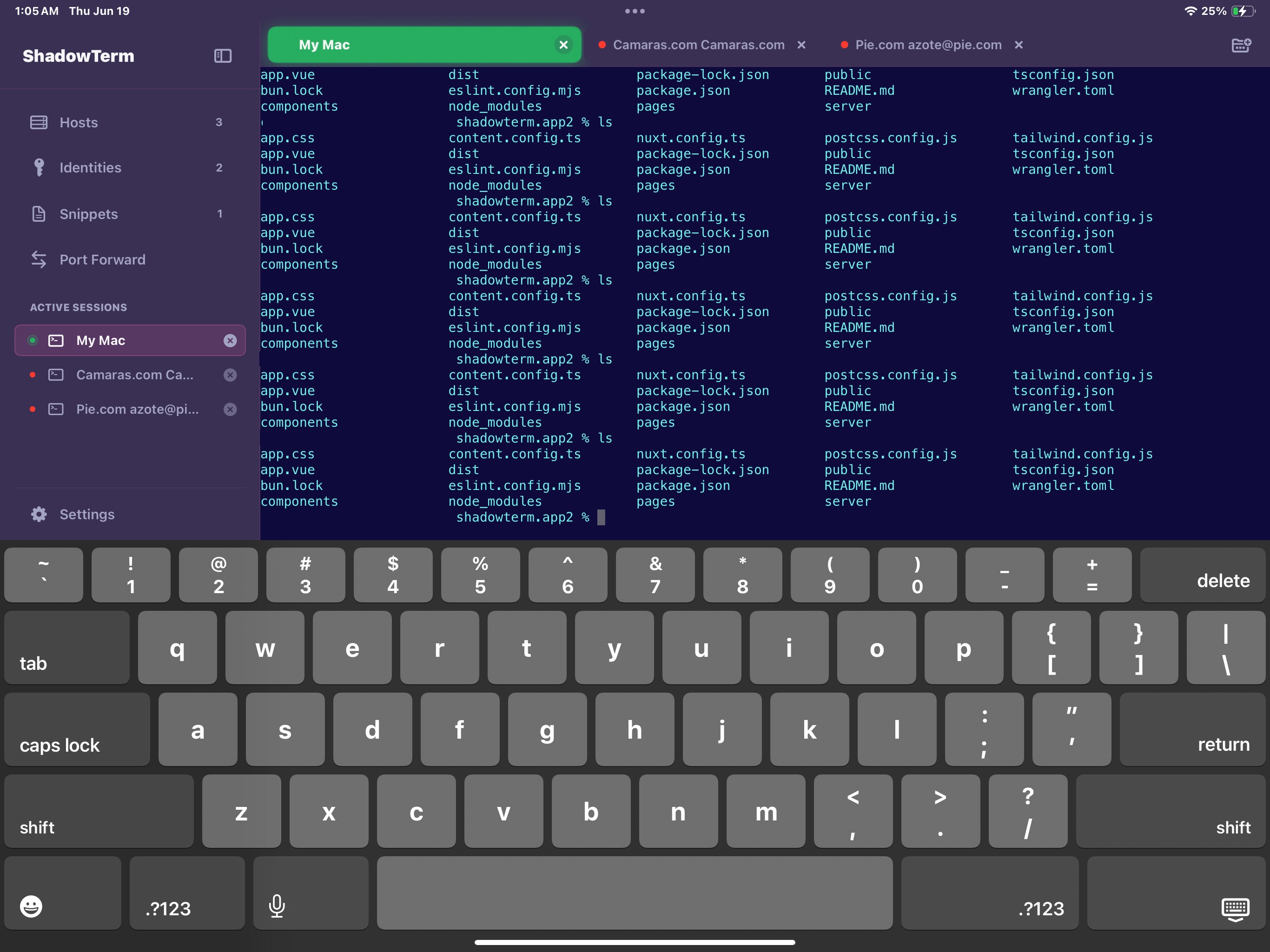1270x952 pixels.
Task: Close the My Mac tab
Action: point(563,45)
